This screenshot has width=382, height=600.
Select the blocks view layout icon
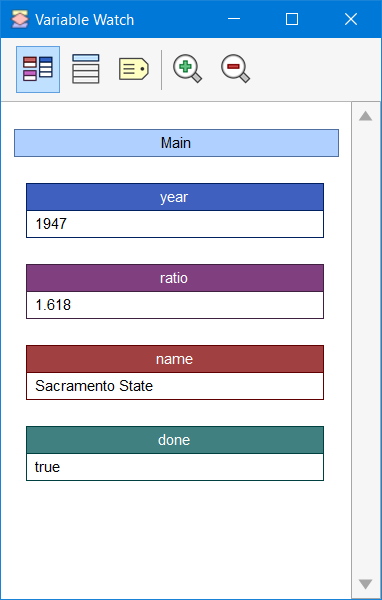click(x=38, y=69)
